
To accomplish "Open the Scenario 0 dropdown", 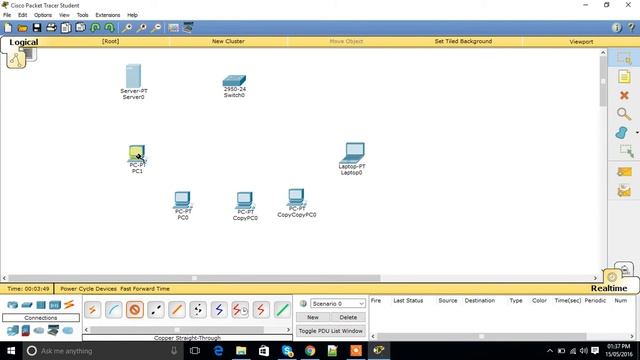I will click(x=338, y=304).
